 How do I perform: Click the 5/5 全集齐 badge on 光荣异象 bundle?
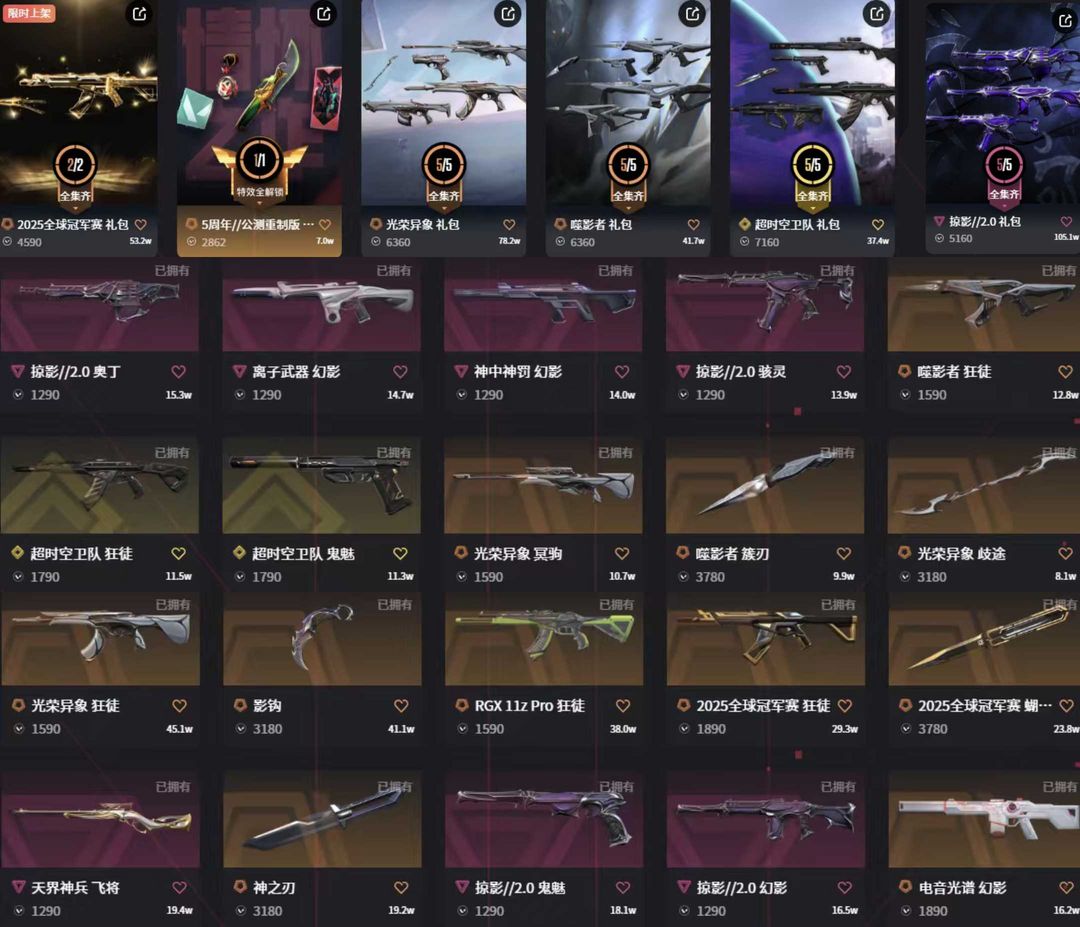(x=444, y=174)
